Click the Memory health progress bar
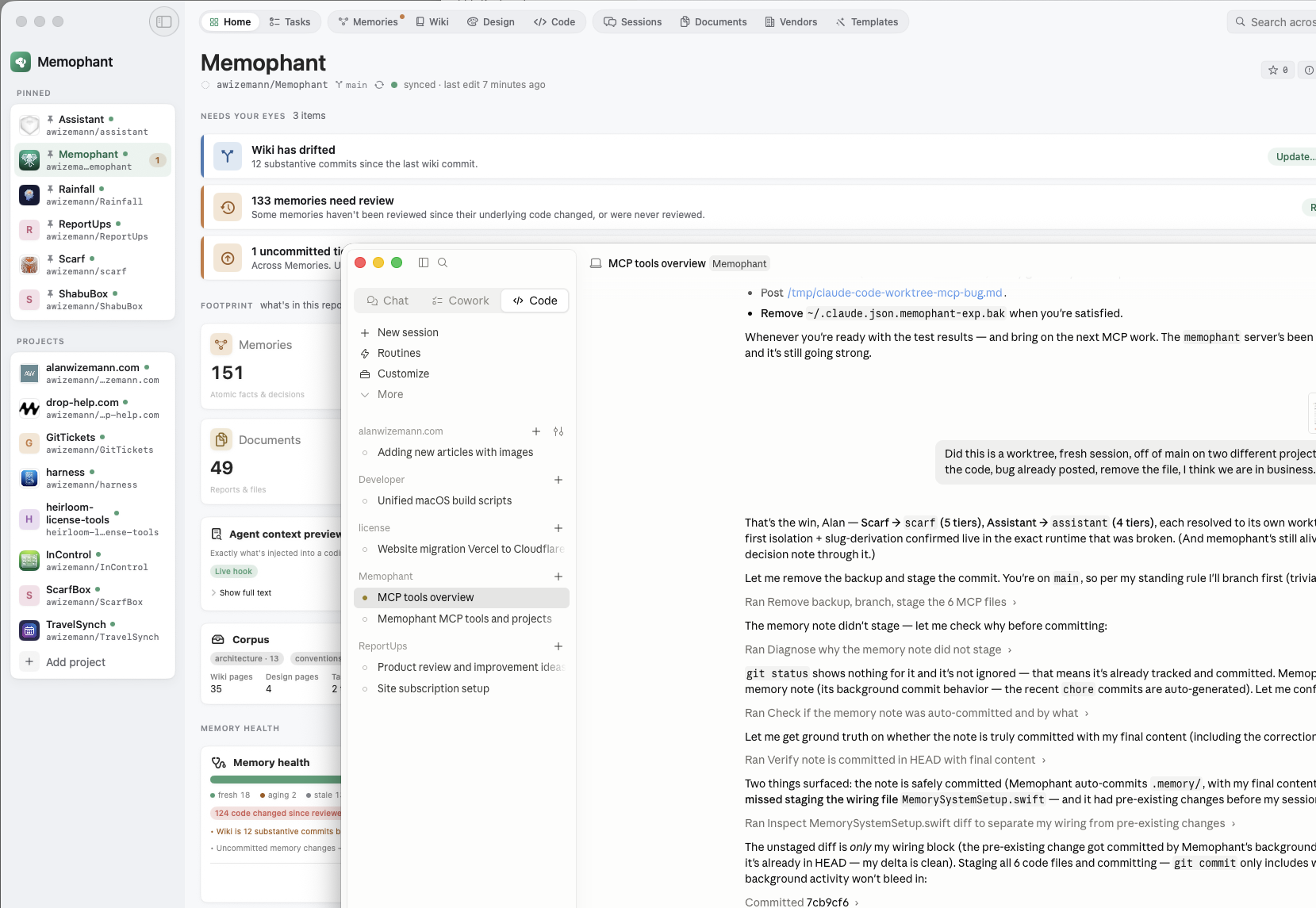Screen dimensions: 1316x908 (275, 780)
